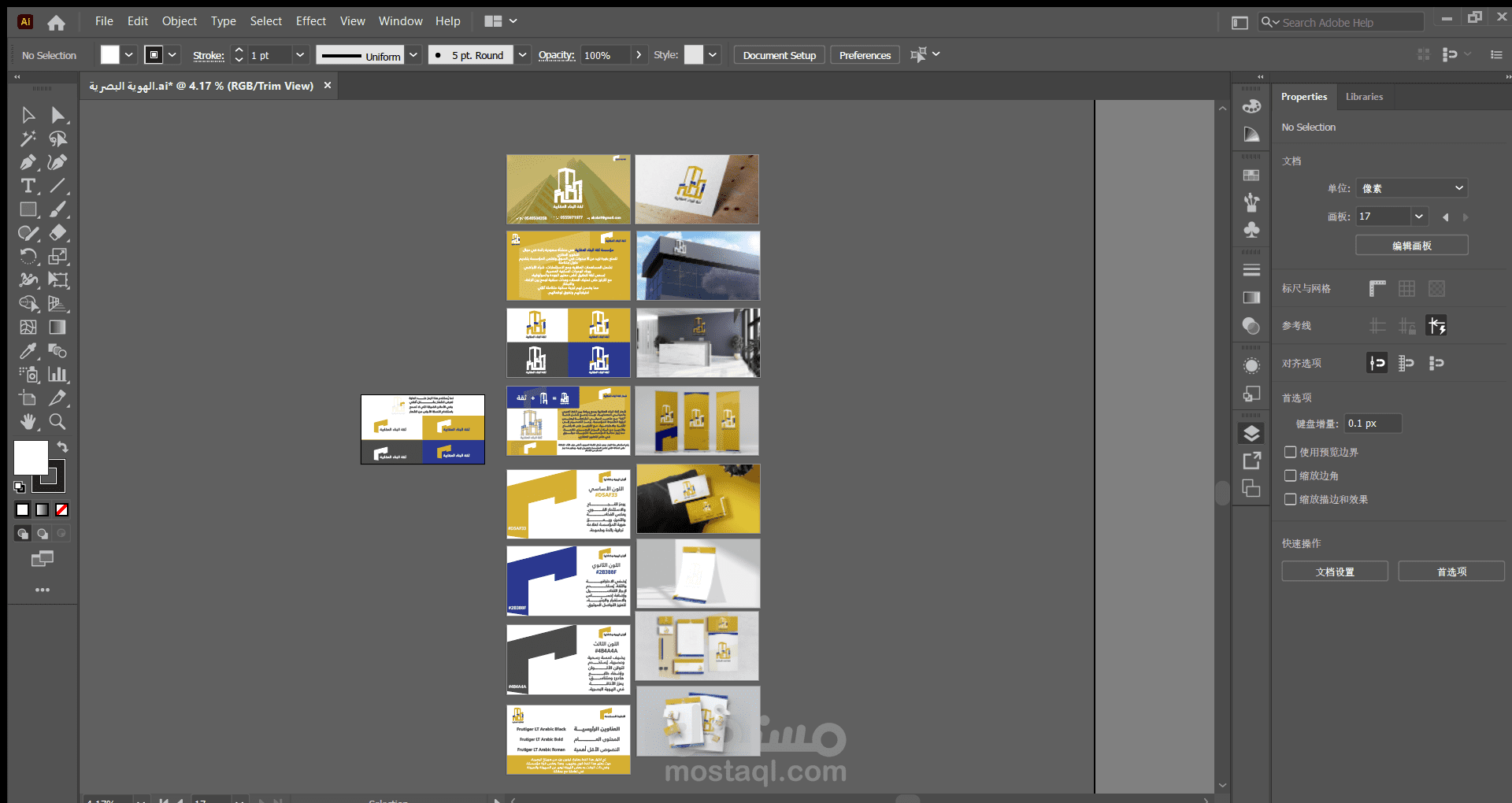The height and width of the screenshot is (803, 1512).
Task: Select the Paintbrush tool
Action: tap(57, 210)
